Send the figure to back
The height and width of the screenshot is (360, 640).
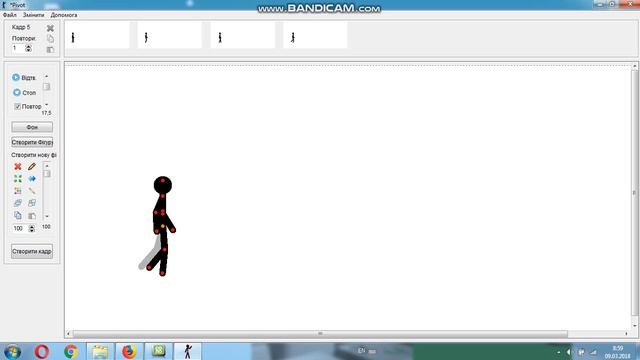(x=32, y=203)
